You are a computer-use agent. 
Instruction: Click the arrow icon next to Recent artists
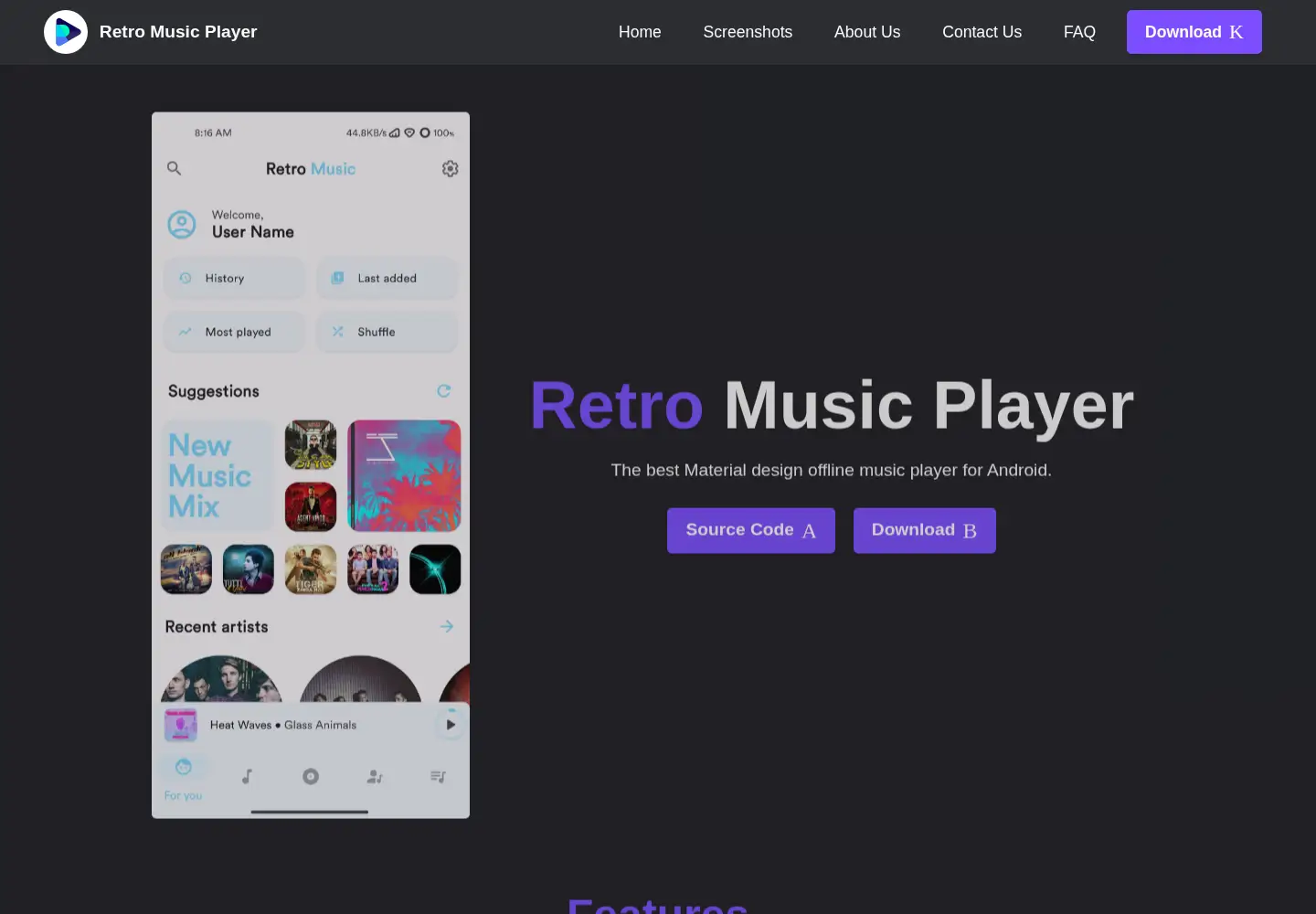[x=447, y=626]
